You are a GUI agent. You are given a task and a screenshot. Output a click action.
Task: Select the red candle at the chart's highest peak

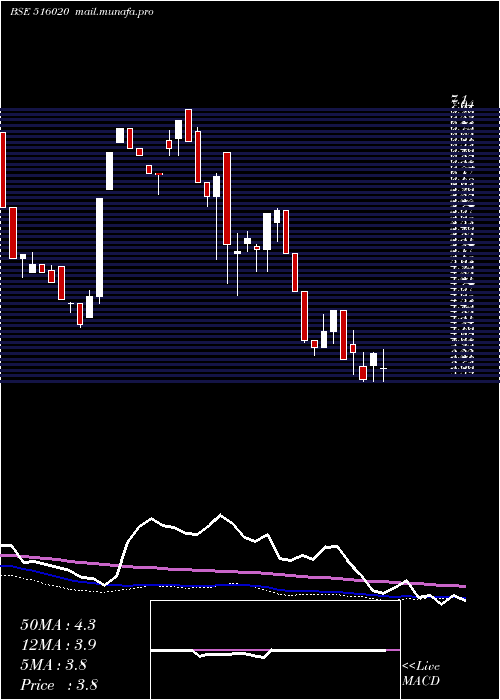188,125
